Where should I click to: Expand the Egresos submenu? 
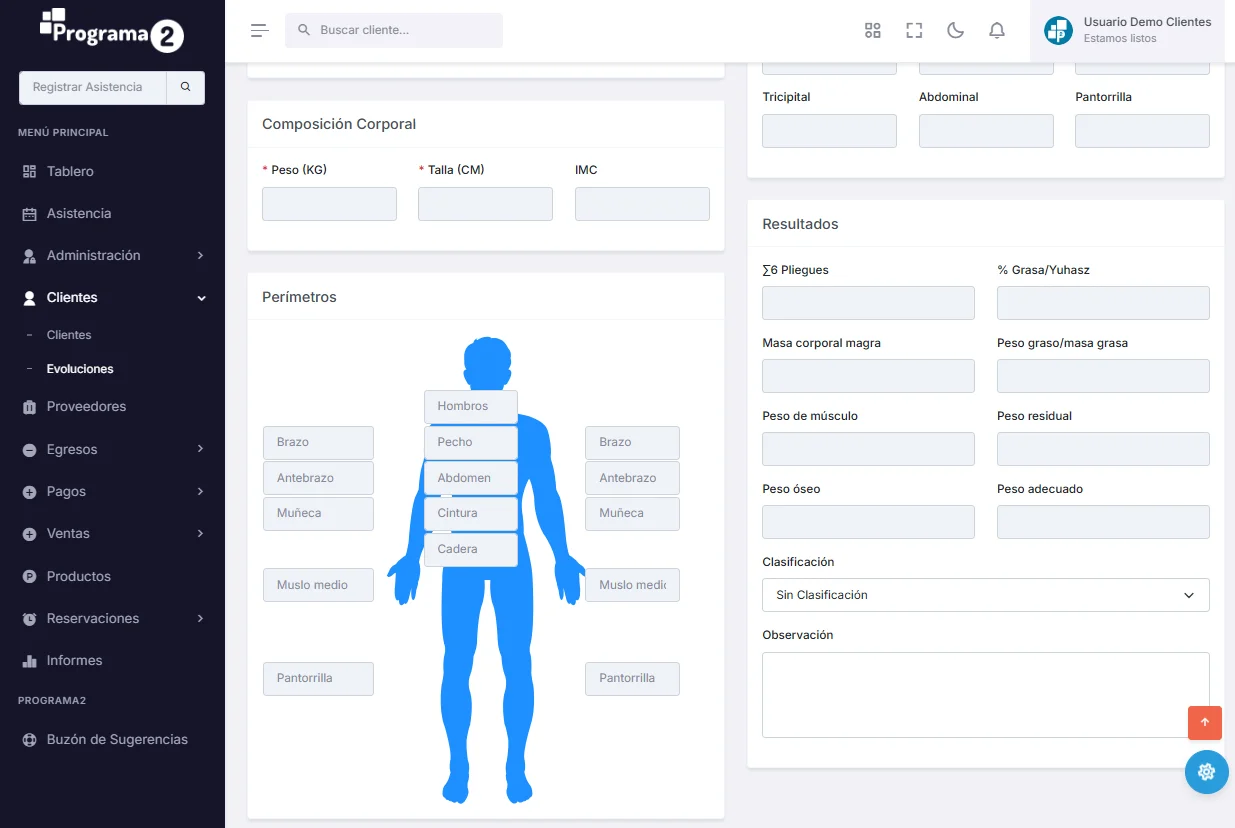112,449
